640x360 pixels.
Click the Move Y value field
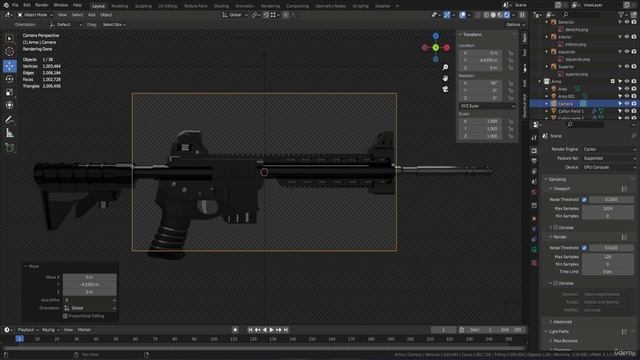tap(89, 284)
